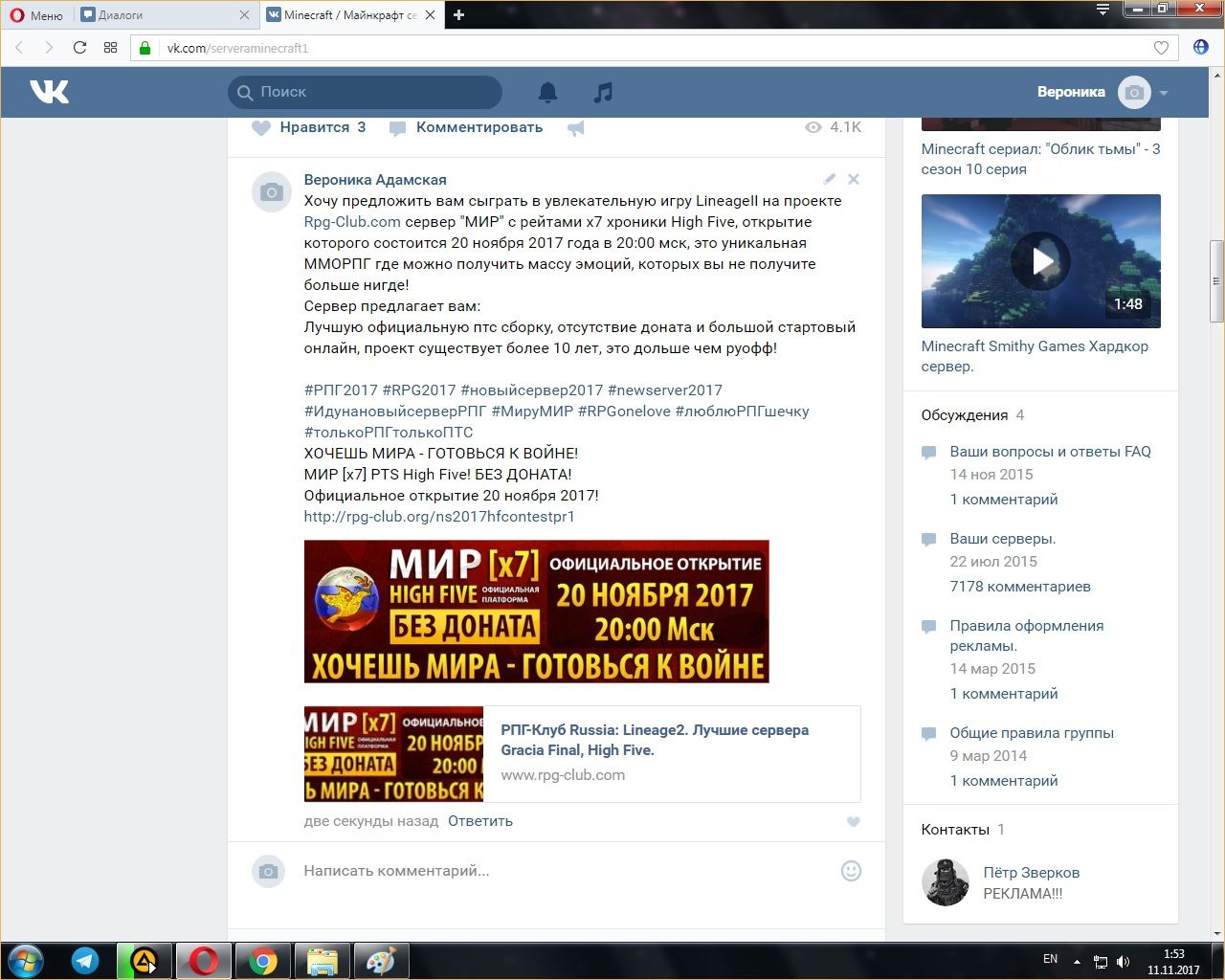Click the VK logo in header
This screenshot has width=1225, height=980.
pos(49,92)
